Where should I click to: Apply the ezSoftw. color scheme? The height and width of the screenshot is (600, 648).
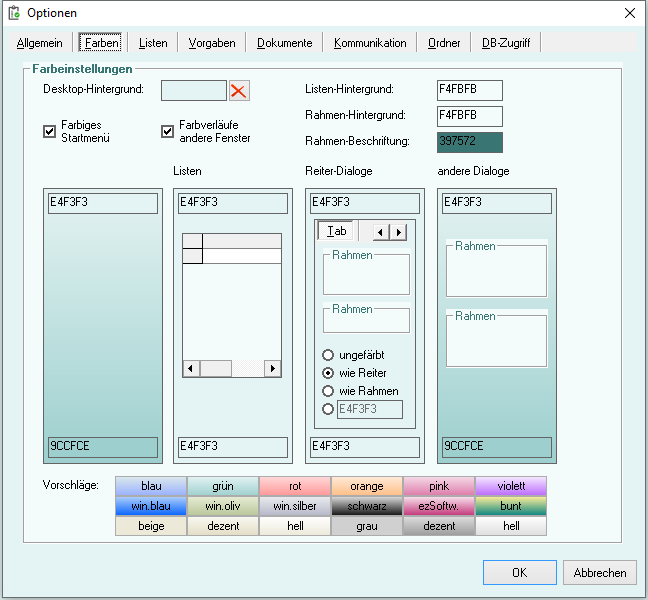(x=439, y=506)
